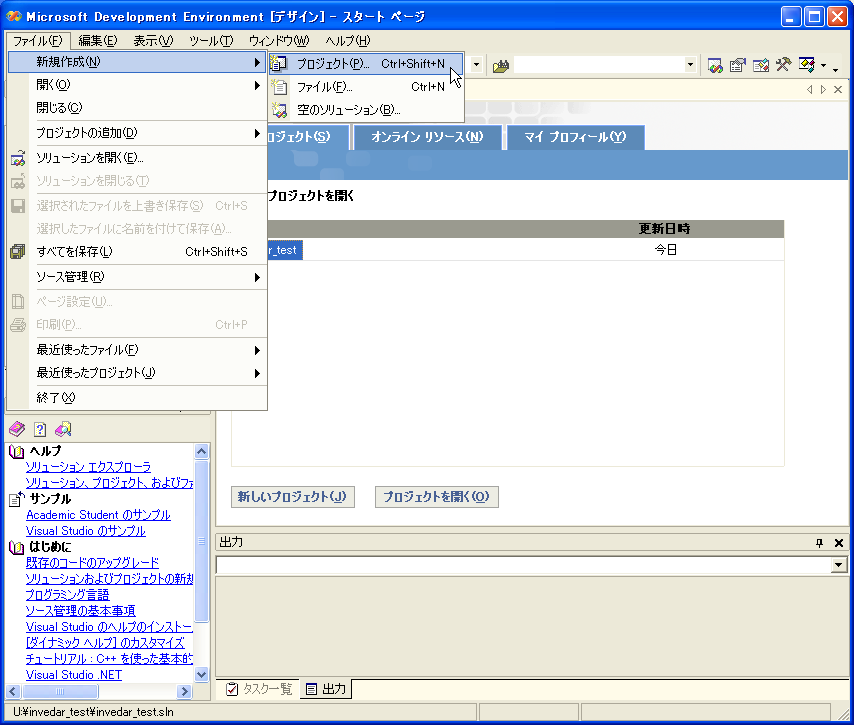Choose ソリューションを開く(E)... menu item
The width and height of the screenshot is (854, 725).
[137, 158]
